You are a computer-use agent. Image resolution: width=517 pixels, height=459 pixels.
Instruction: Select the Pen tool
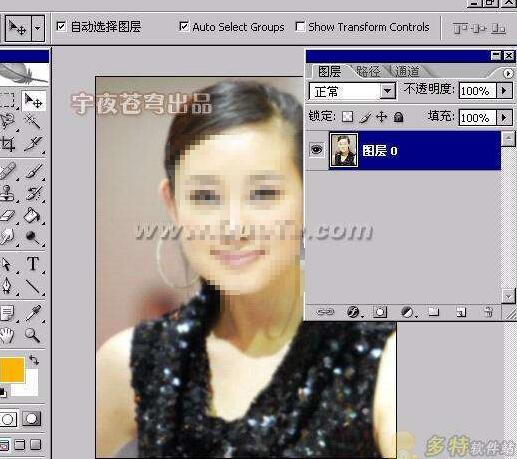[x=7, y=286]
